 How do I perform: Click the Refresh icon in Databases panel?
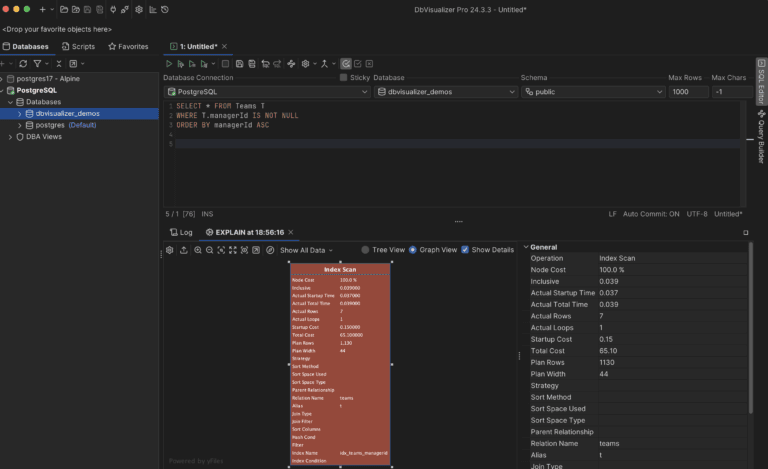[23, 64]
